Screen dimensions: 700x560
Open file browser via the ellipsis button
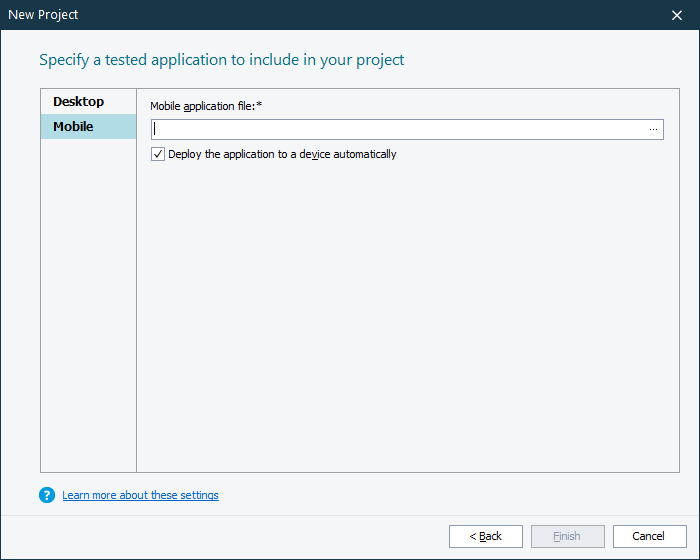click(x=653, y=129)
